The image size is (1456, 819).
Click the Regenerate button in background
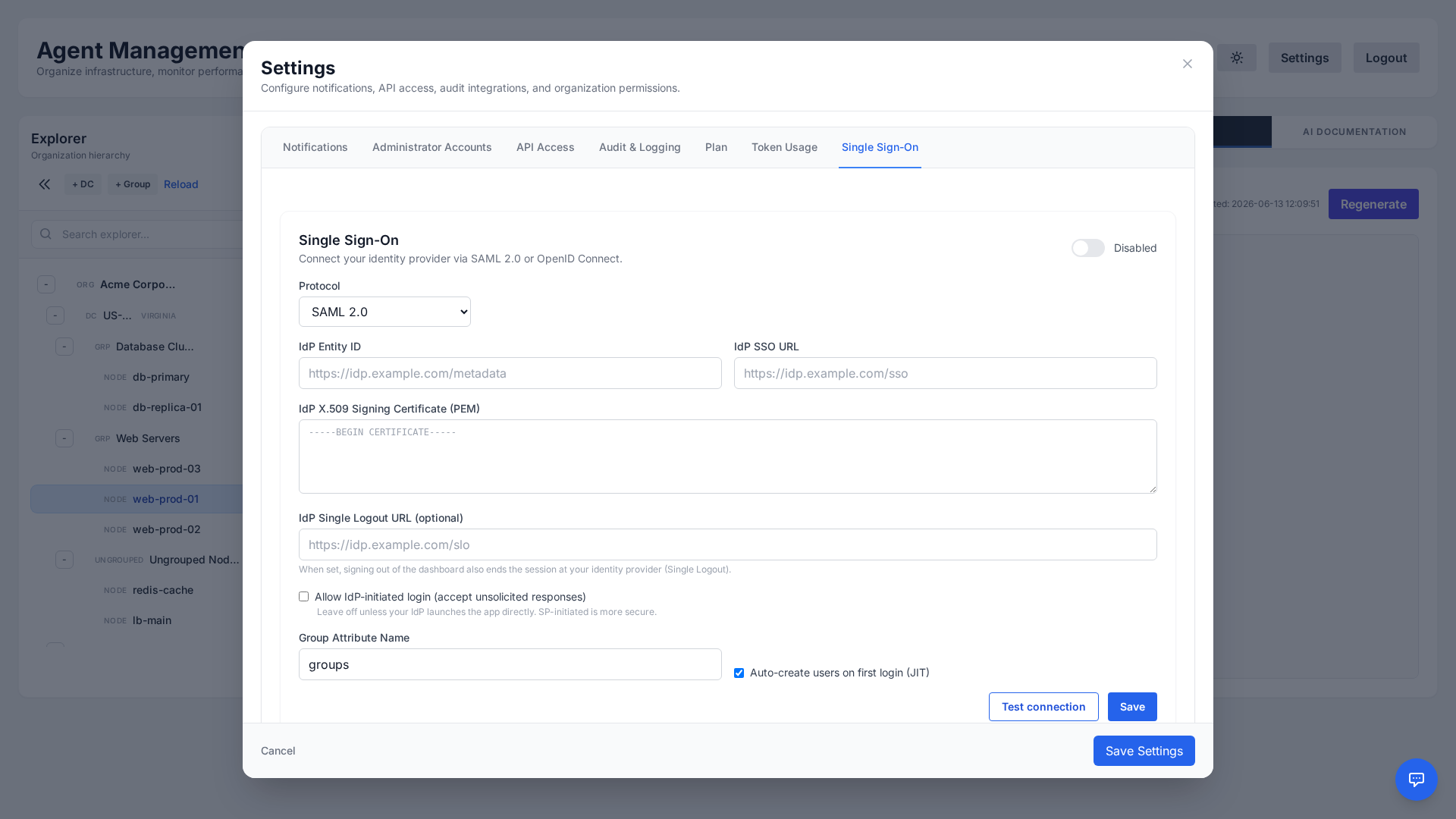[1373, 204]
